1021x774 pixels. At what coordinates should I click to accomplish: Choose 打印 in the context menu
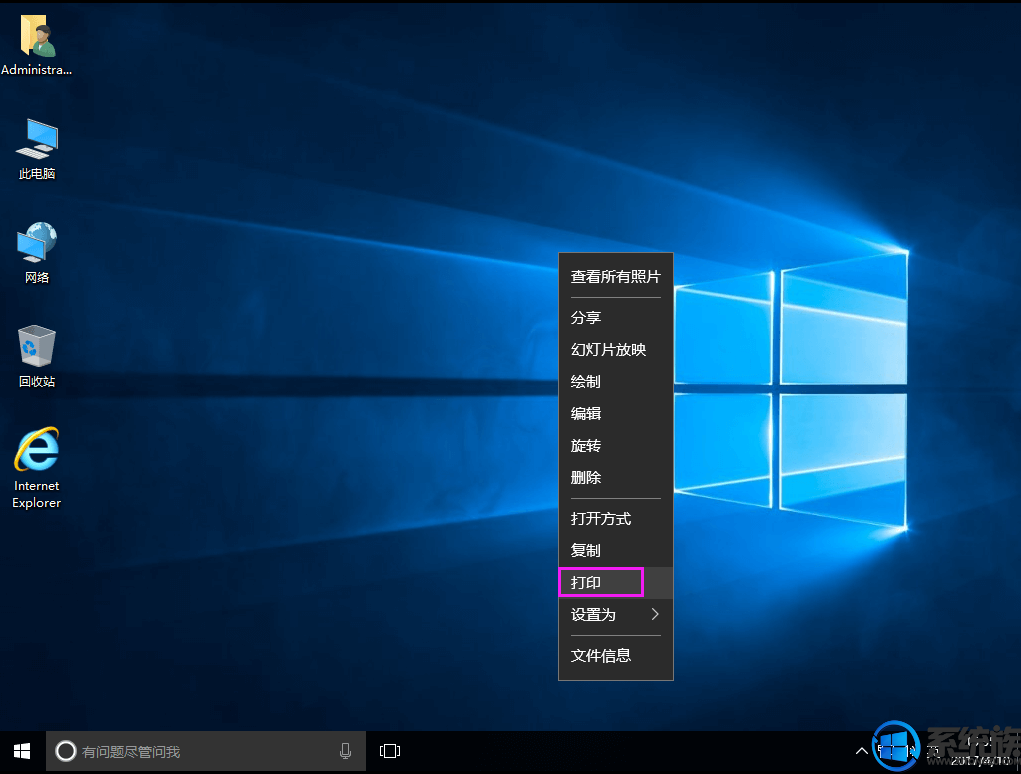pyautogui.click(x=615, y=583)
